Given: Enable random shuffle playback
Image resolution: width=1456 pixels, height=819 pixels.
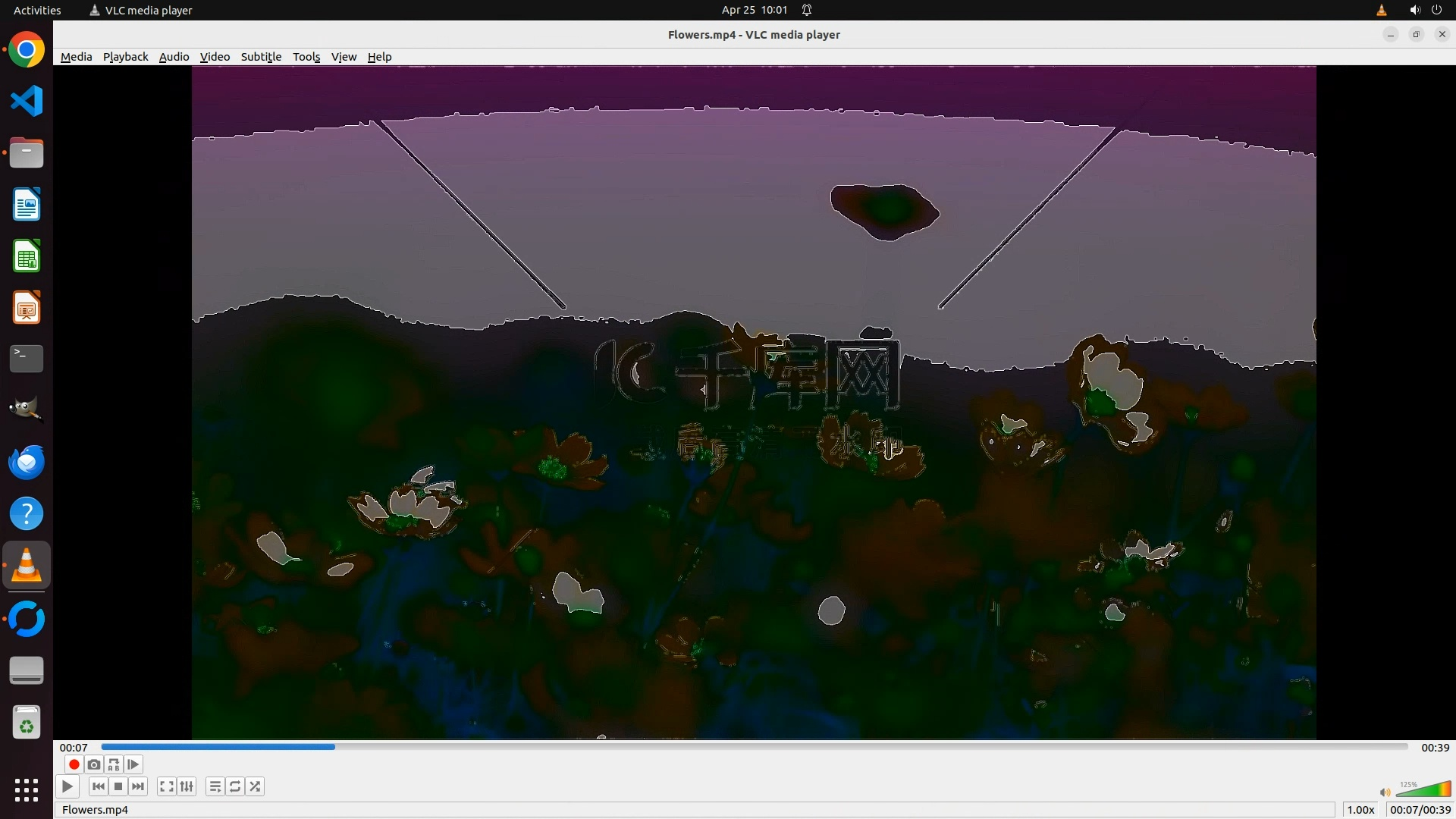Looking at the screenshot, I should pyautogui.click(x=256, y=786).
